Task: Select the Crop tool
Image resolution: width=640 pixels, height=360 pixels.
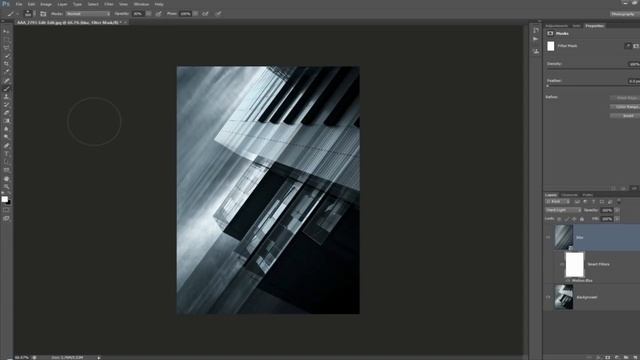Action: [x=6, y=64]
